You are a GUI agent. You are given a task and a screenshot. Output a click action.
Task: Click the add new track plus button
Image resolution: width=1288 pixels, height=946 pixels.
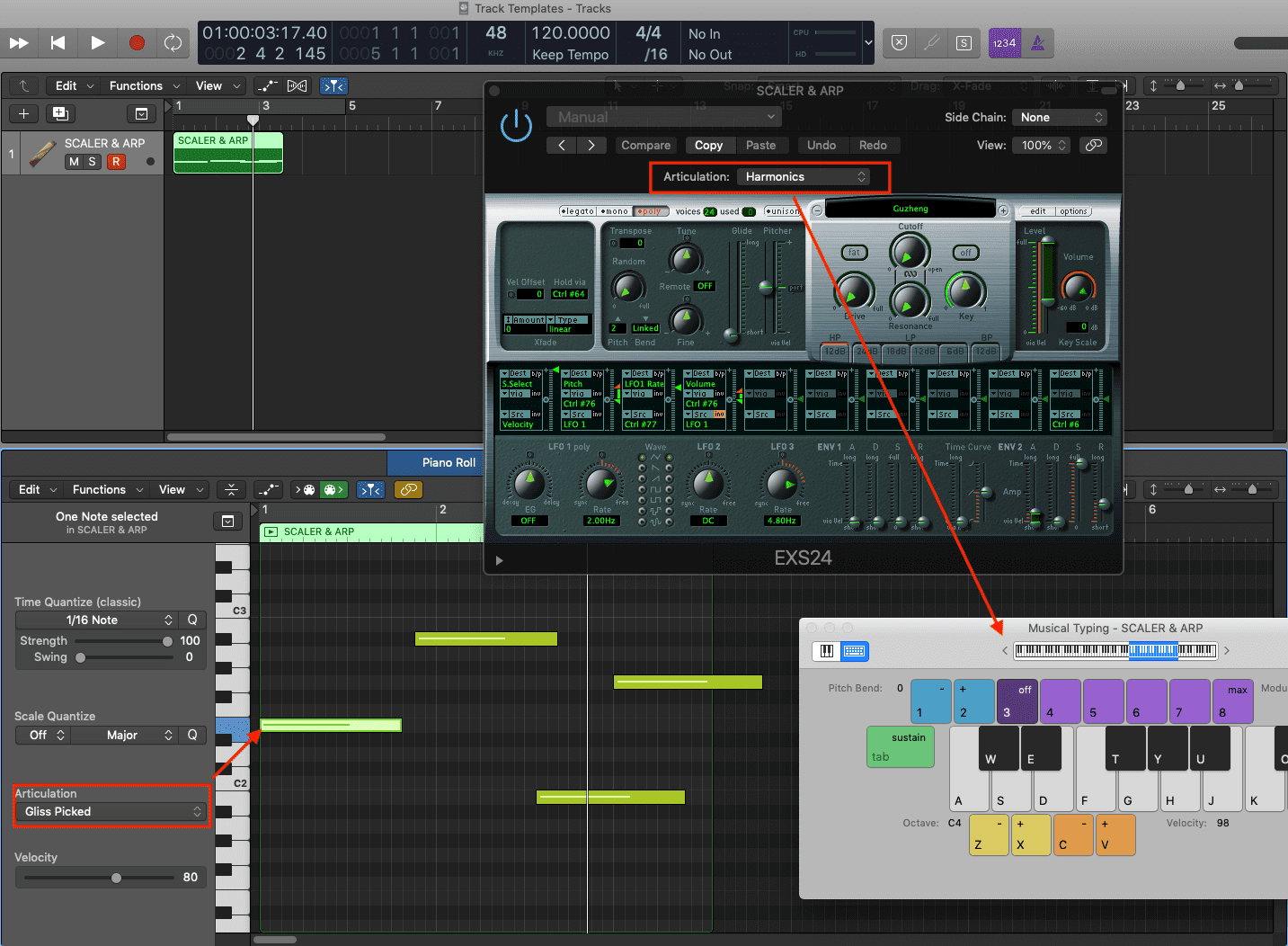click(23, 113)
